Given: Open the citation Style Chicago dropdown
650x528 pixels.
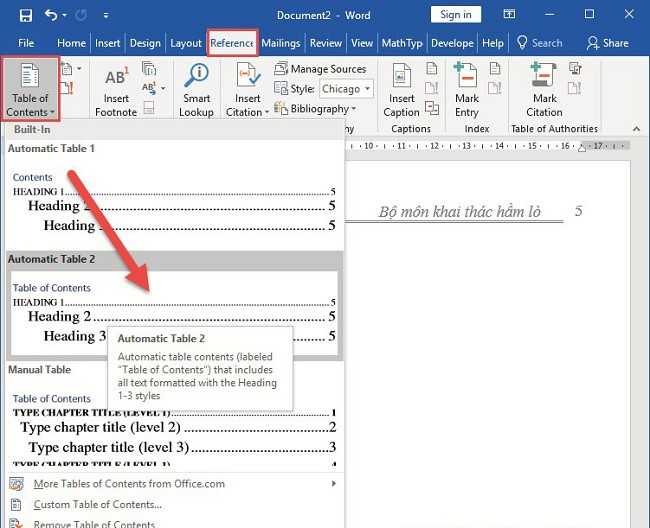Looking at the screenshot, I should click(347, 89).
